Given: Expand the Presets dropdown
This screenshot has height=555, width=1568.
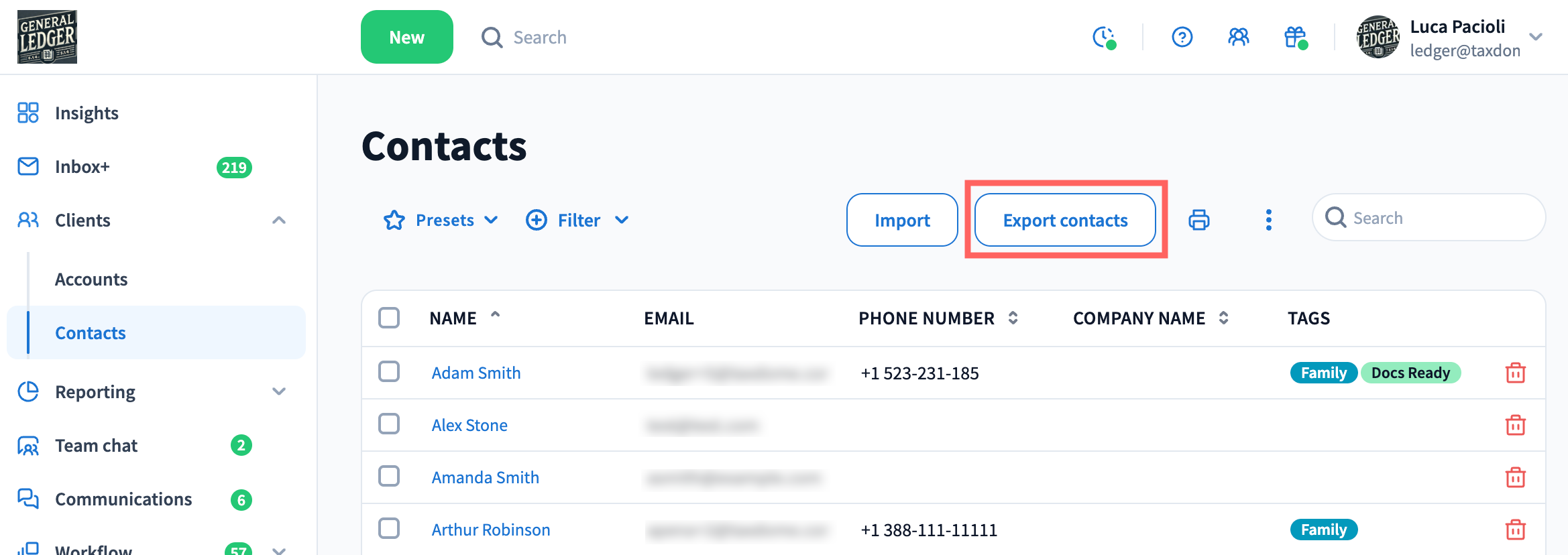Looking at the screenshot, I should [441, 220].
